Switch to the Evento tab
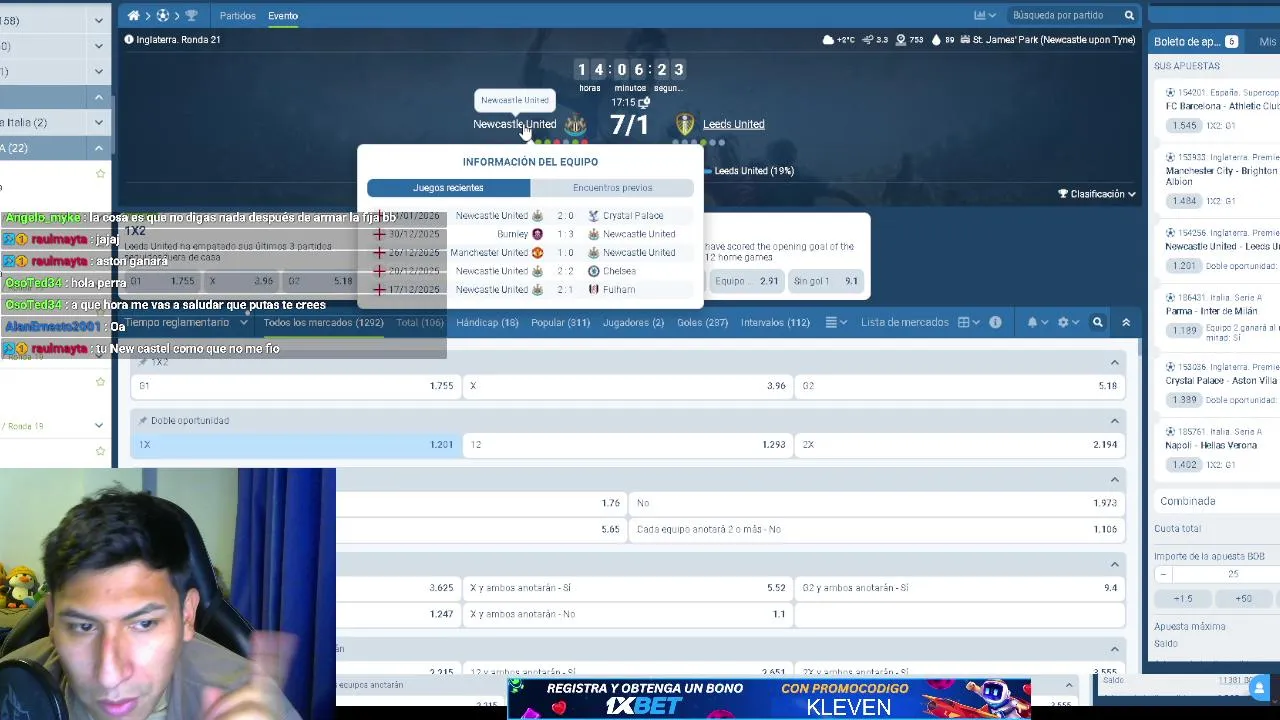Screen dimensions: 1280x720 [x=283, y=16]
